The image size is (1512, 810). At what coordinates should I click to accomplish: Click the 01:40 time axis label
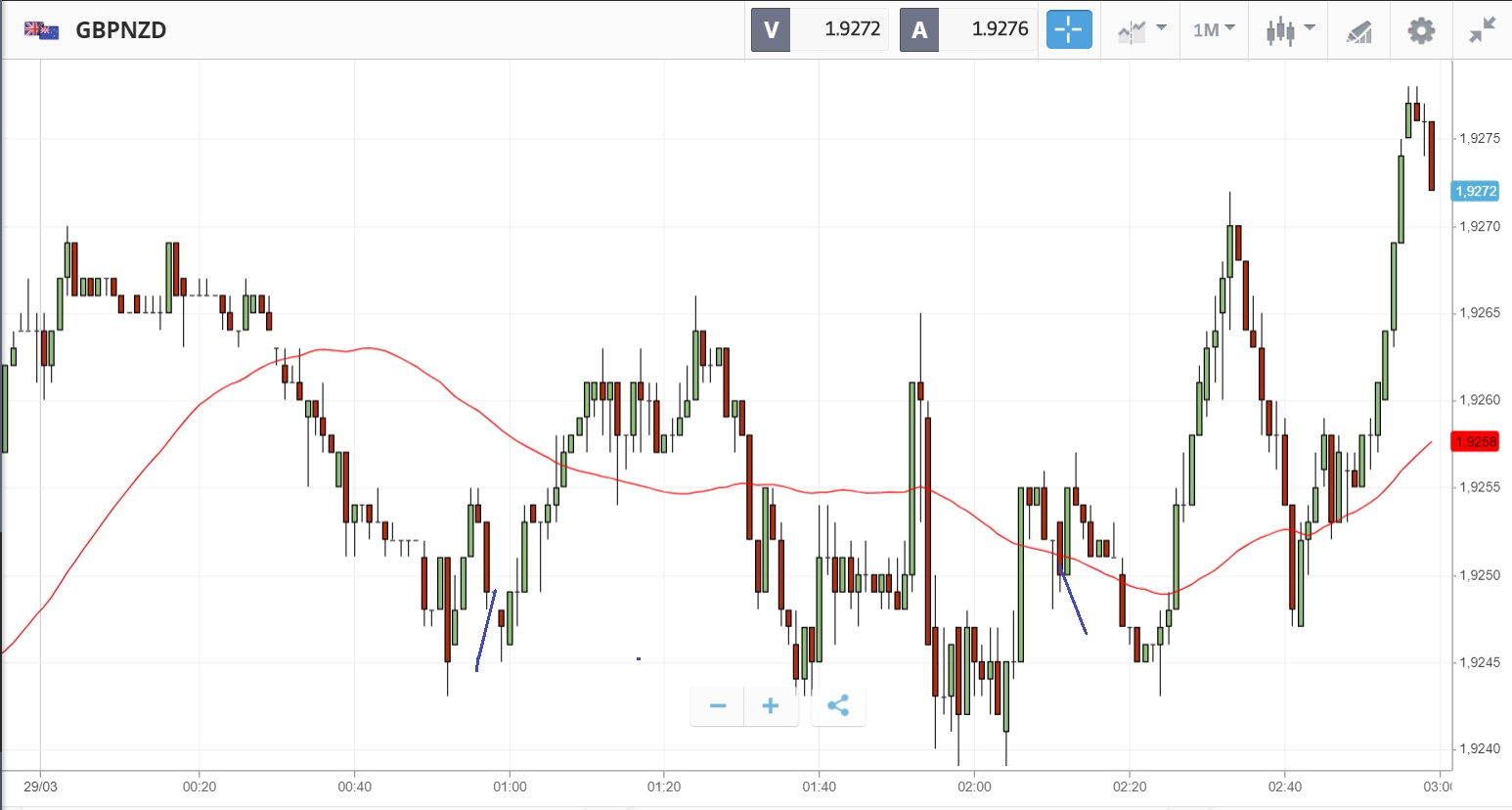820,787
